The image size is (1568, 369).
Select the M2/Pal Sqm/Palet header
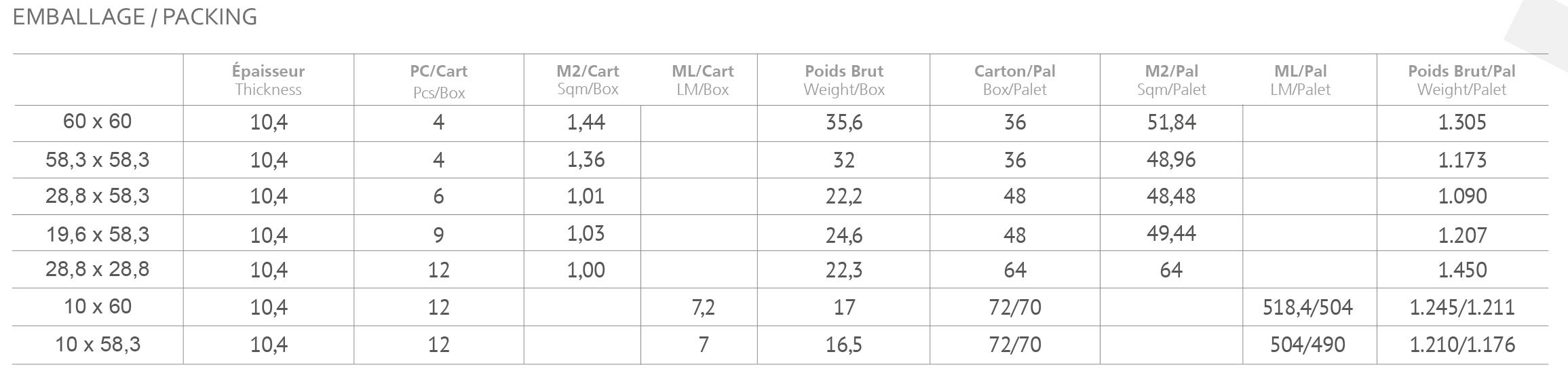1171,80
